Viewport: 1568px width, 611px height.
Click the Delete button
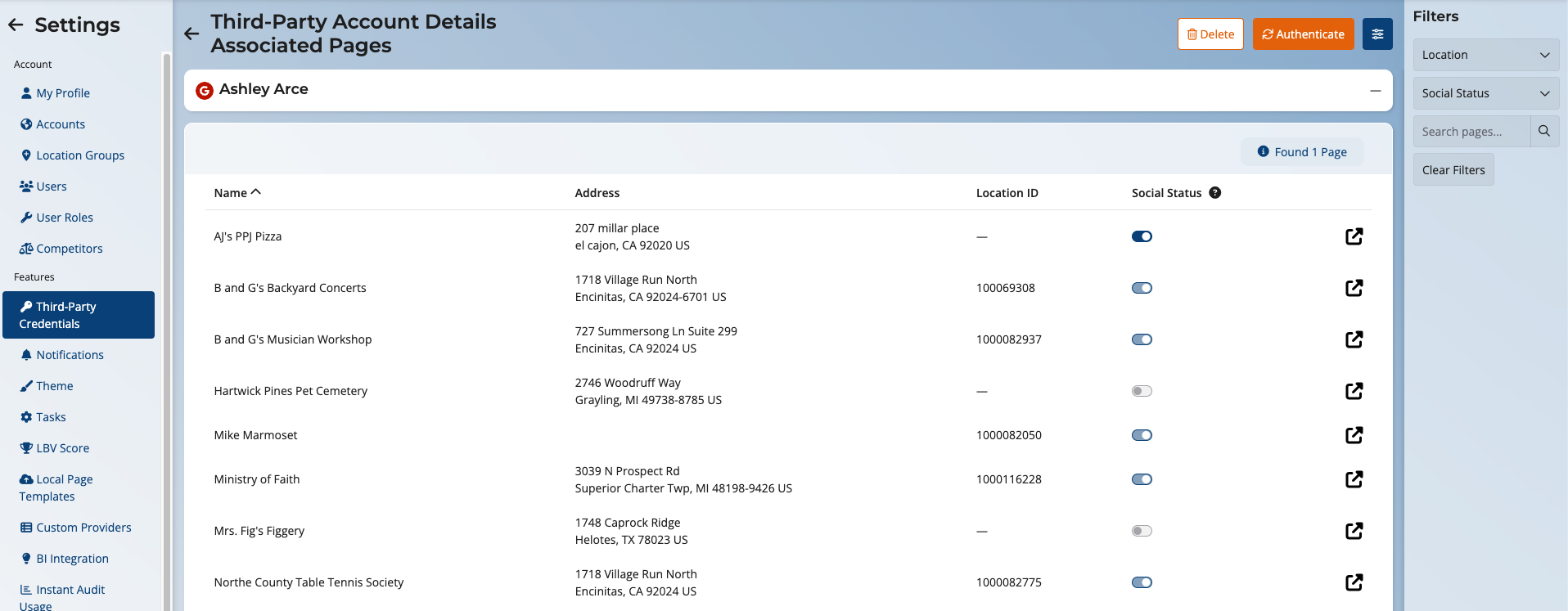[1210, 34]
